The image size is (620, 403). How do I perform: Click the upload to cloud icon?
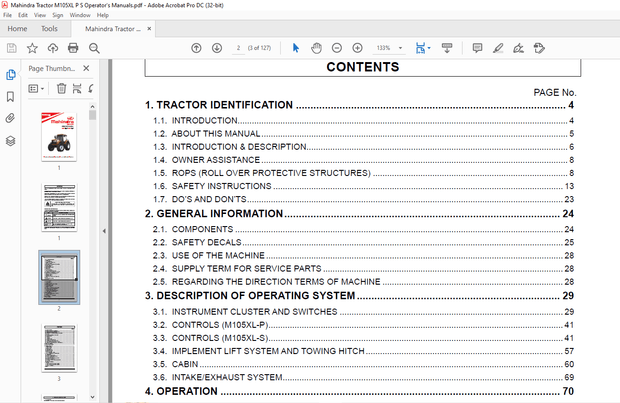(53, 48)
